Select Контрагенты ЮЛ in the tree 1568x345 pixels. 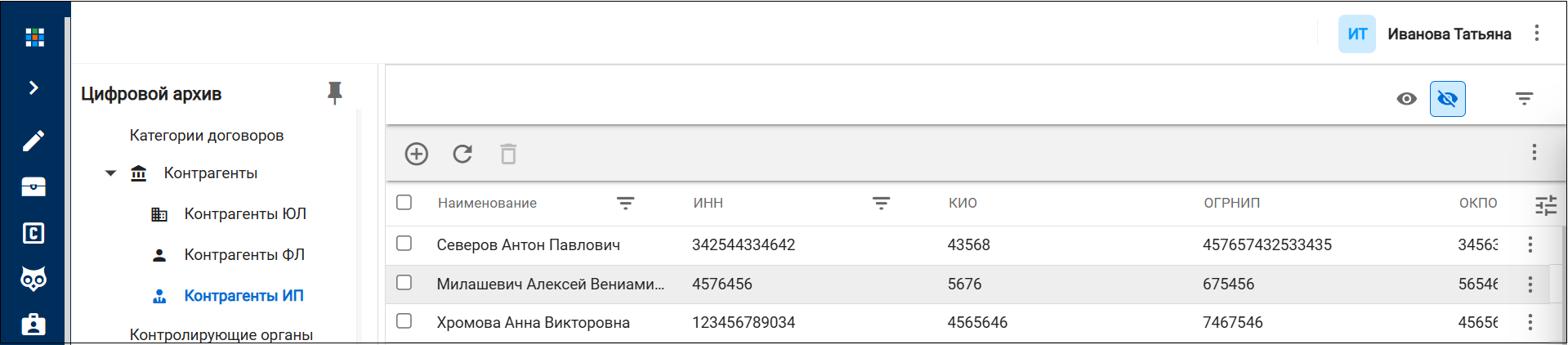[245, 214]
